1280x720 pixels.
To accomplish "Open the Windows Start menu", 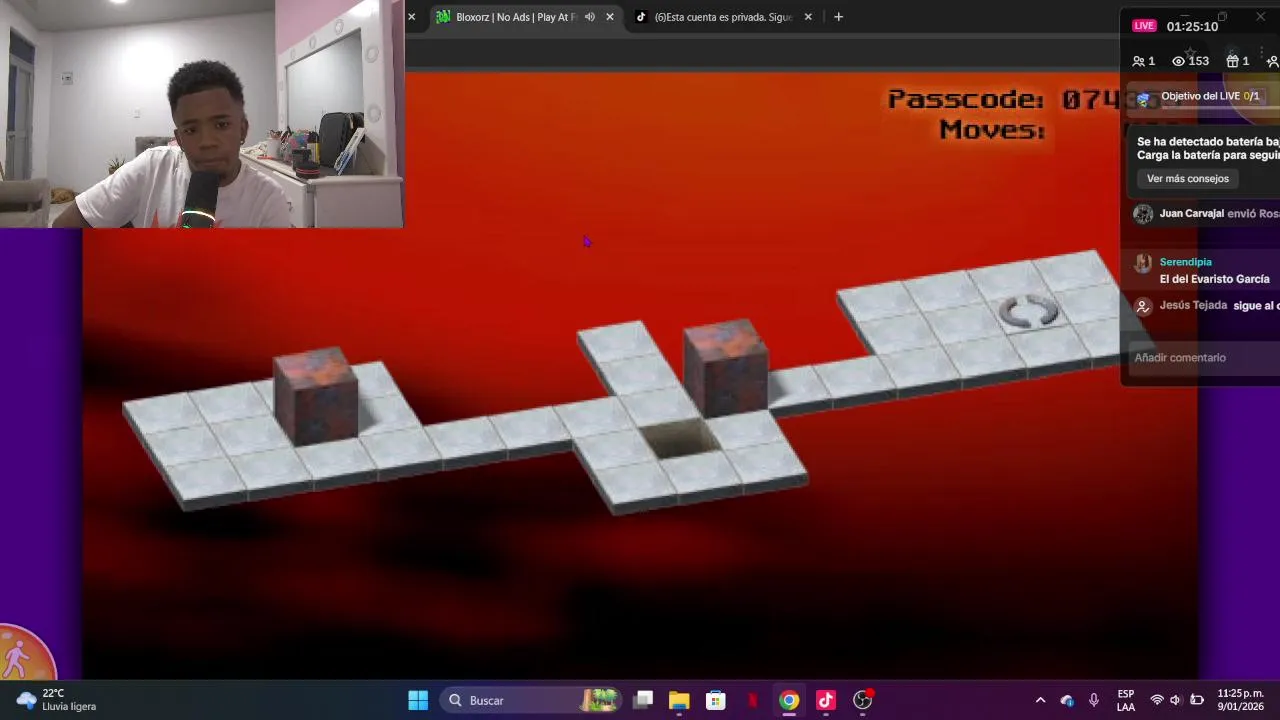I will (418, 700).
